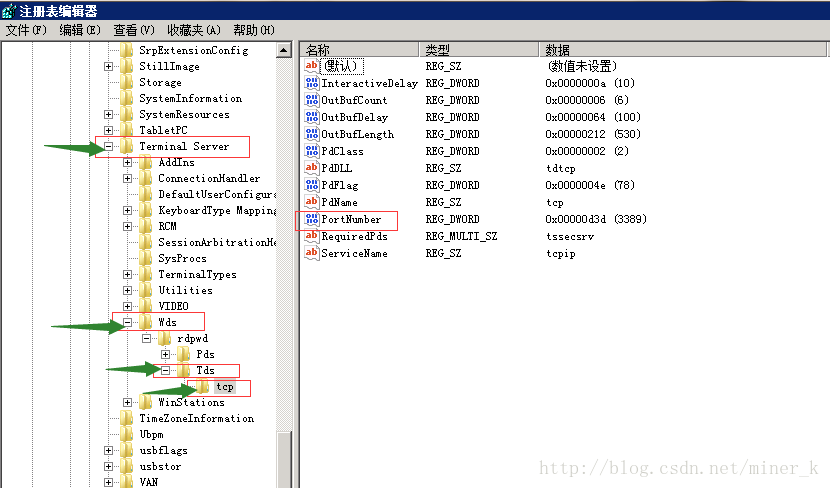830x488 pixels.
Task: Open the 文件(F) menu
Action: tap(26, 30)
